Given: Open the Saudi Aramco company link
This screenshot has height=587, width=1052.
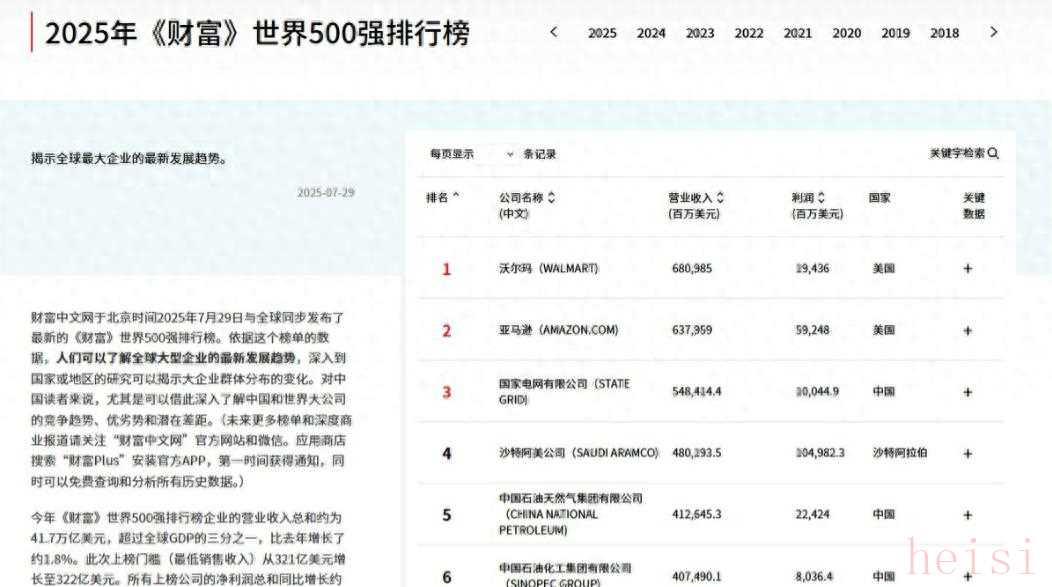Looking at the screenshot, I should [578, 453].
